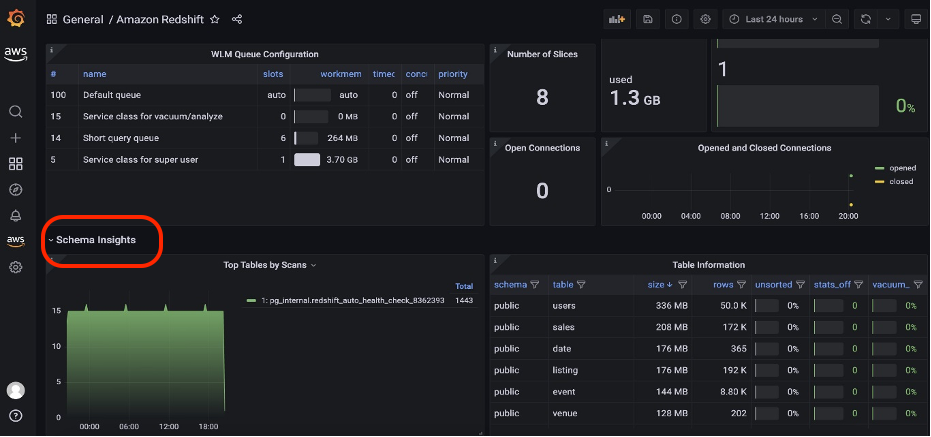Filter the schema column in table

[x=533, y=285]
